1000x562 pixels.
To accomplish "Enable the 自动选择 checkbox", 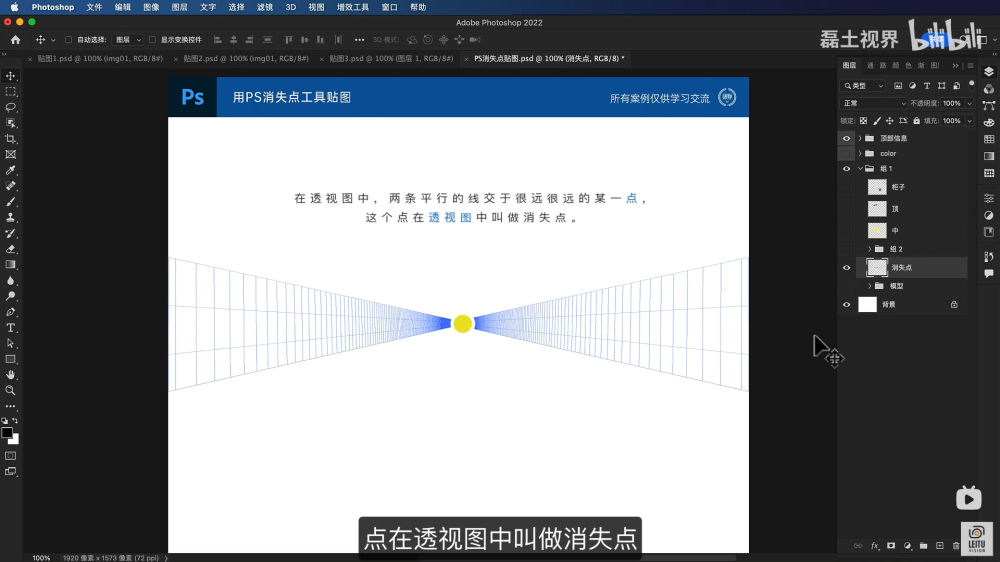I will 69,40.
